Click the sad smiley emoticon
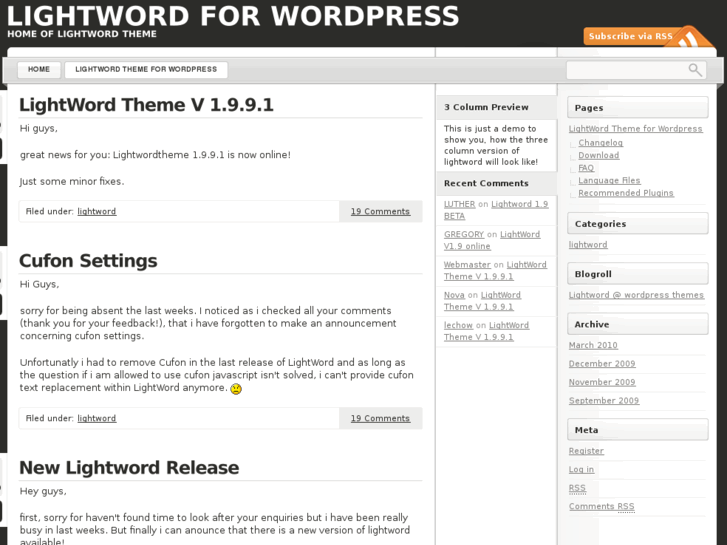727x545 pixels. [236, 389]
